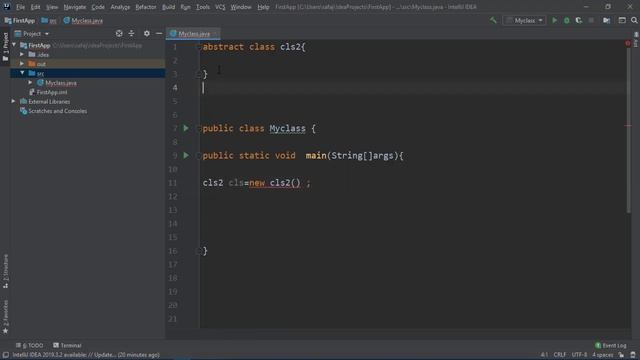640x360 pixels.
Task: Fold the Myclass class code block
Action: [199, 129]
